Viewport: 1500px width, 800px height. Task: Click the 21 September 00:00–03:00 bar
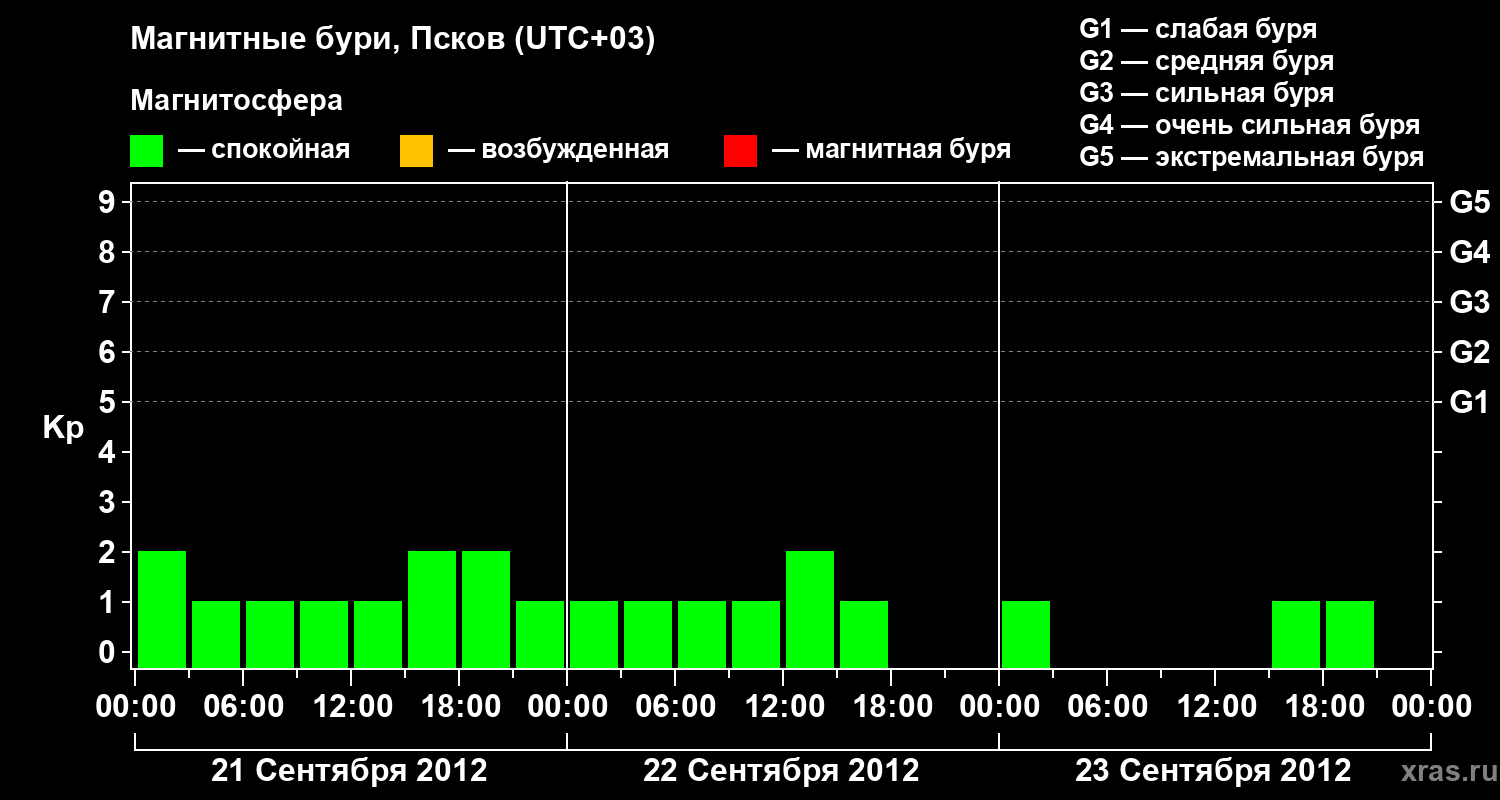click(162, 609)
